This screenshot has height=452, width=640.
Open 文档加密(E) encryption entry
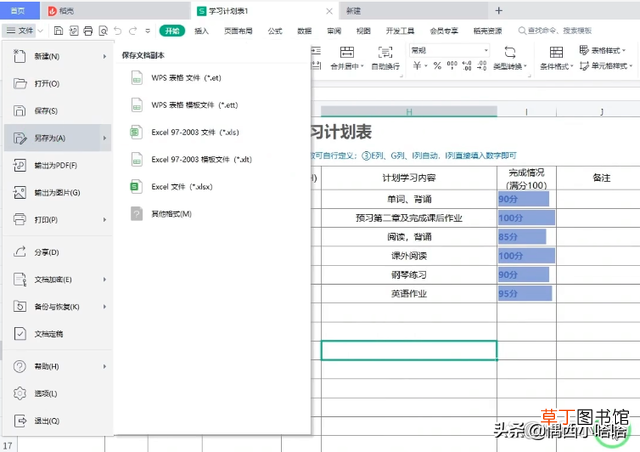point(58,279)
